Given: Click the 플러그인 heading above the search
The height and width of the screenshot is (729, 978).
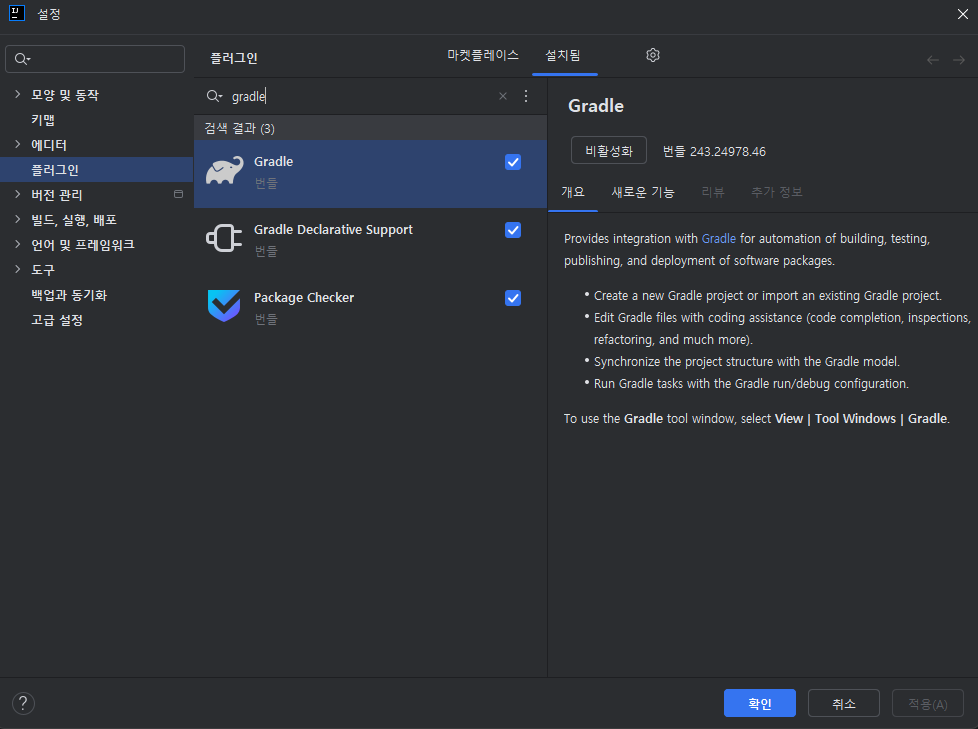Looking at the screenshot, I should point(234,58).
